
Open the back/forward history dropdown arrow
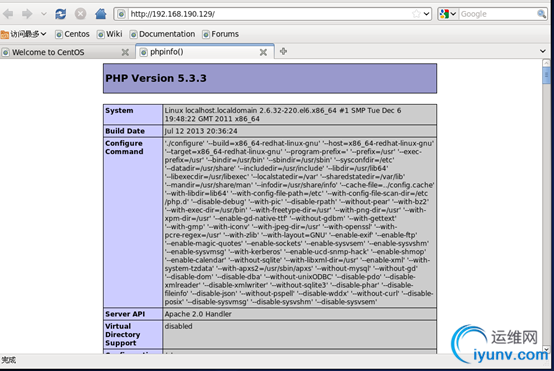pyautogui.click(x=44, y=14)
